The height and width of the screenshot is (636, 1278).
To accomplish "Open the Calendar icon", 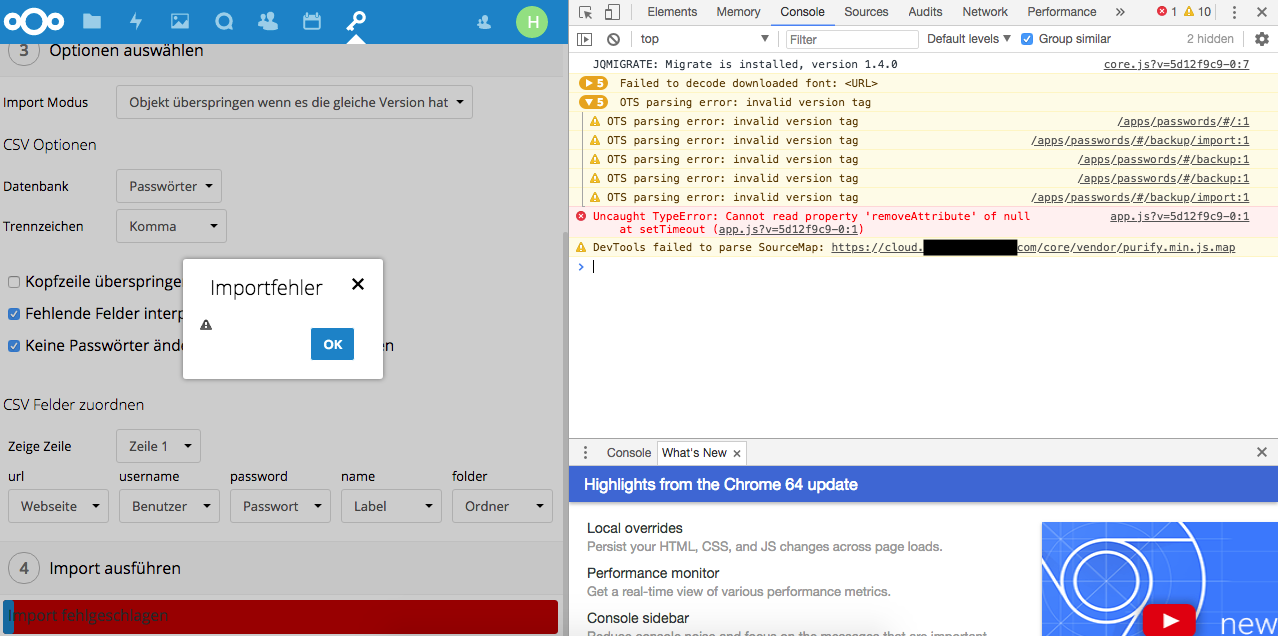I will coord(311,20).
